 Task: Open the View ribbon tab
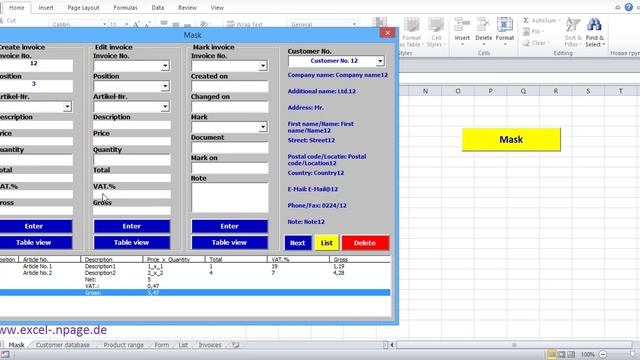[217, 7]
